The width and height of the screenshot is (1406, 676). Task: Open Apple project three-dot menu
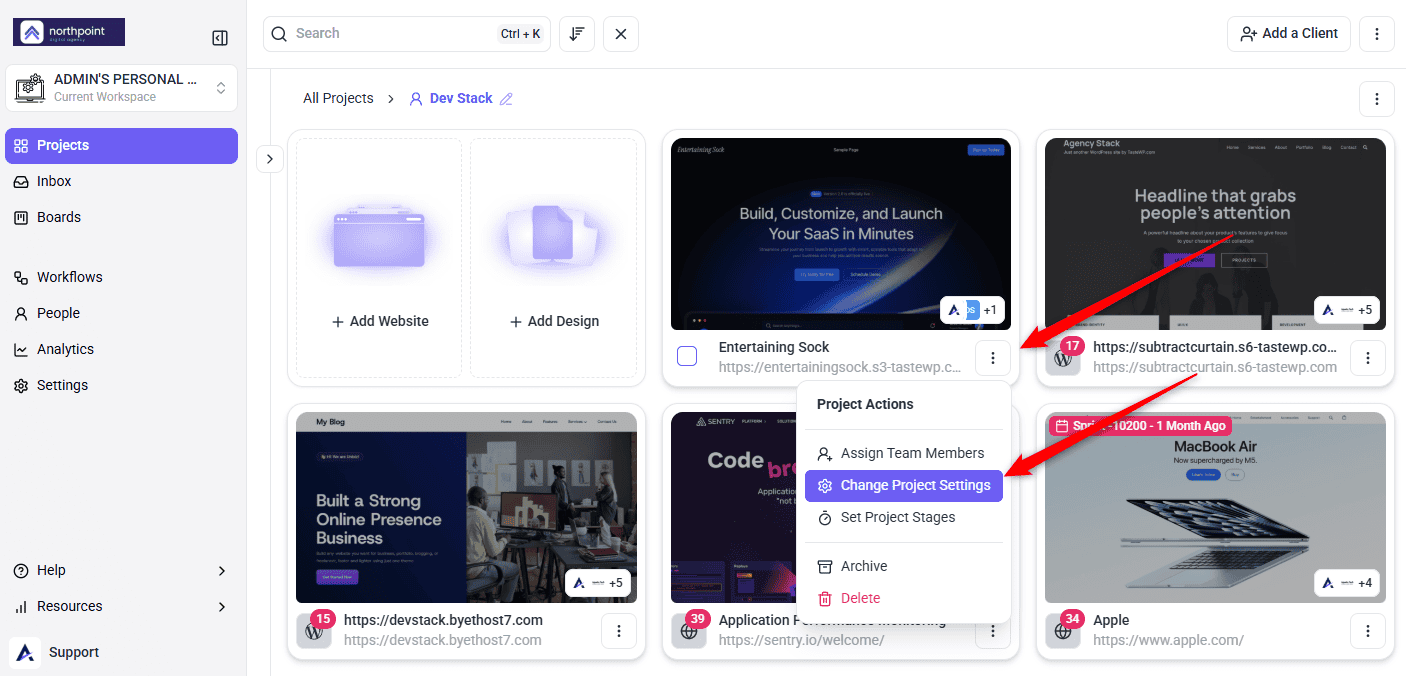tap(1368, 630)
